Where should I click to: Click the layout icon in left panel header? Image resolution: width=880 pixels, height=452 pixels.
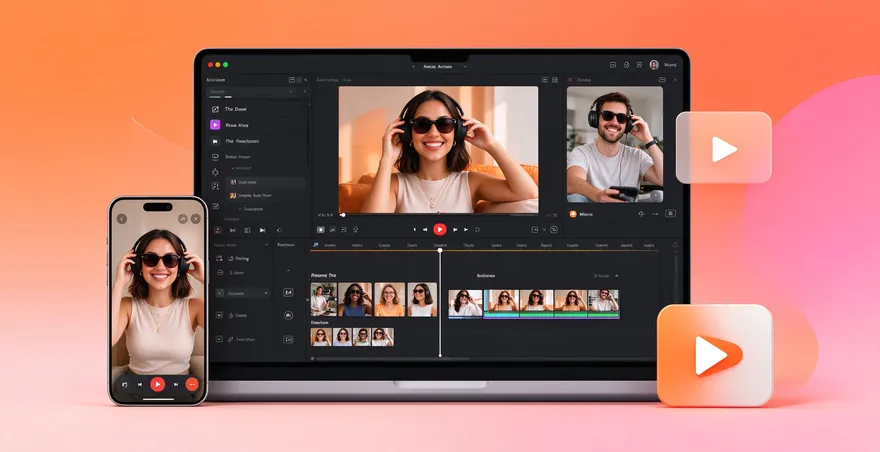click(292, 80)
